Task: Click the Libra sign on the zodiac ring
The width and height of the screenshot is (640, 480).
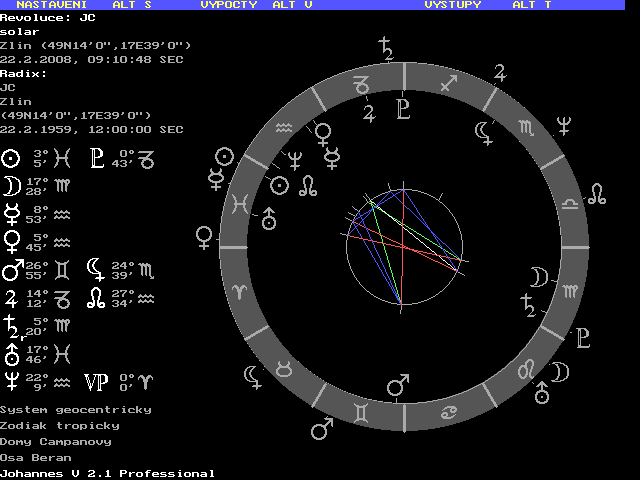Action: tap(570, 203)
